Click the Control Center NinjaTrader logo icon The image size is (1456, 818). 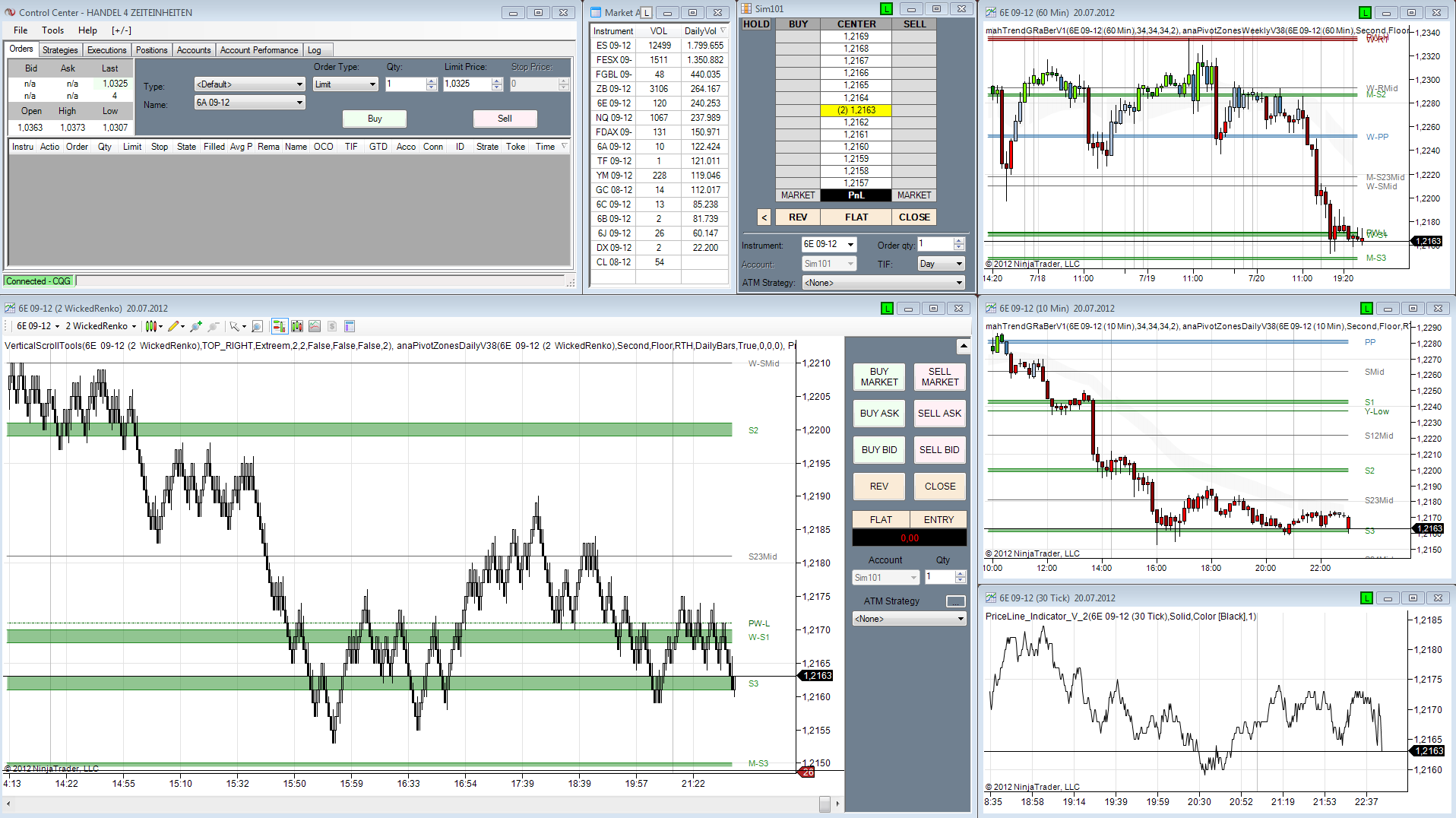click(x=10, y=12)
